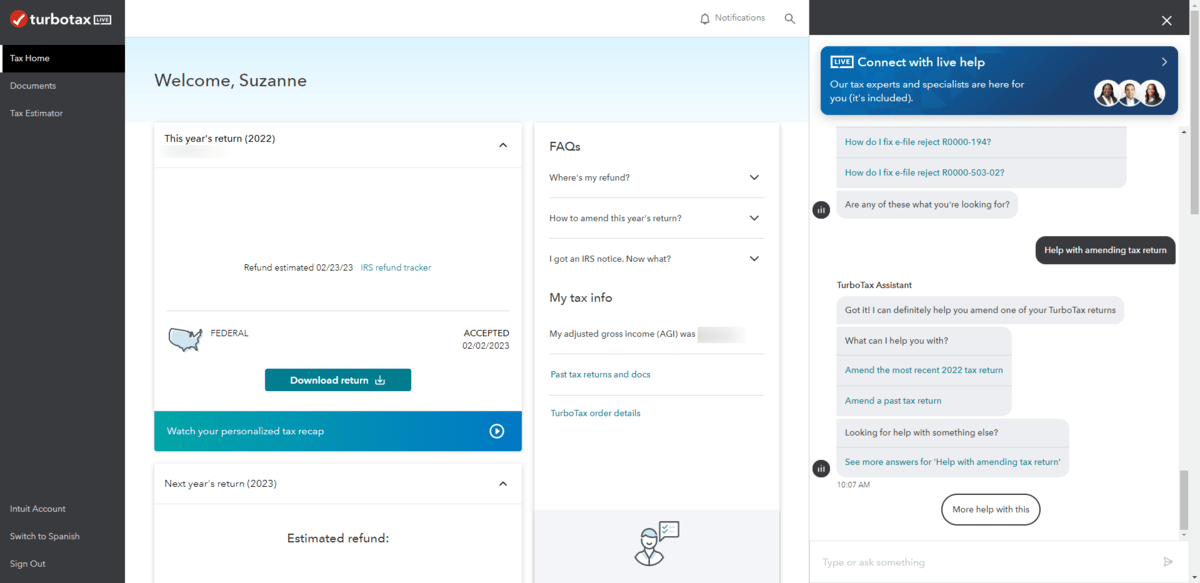Play the personalized tax recap
This screenshot has height=583, width=1200.
pos(497,431)
